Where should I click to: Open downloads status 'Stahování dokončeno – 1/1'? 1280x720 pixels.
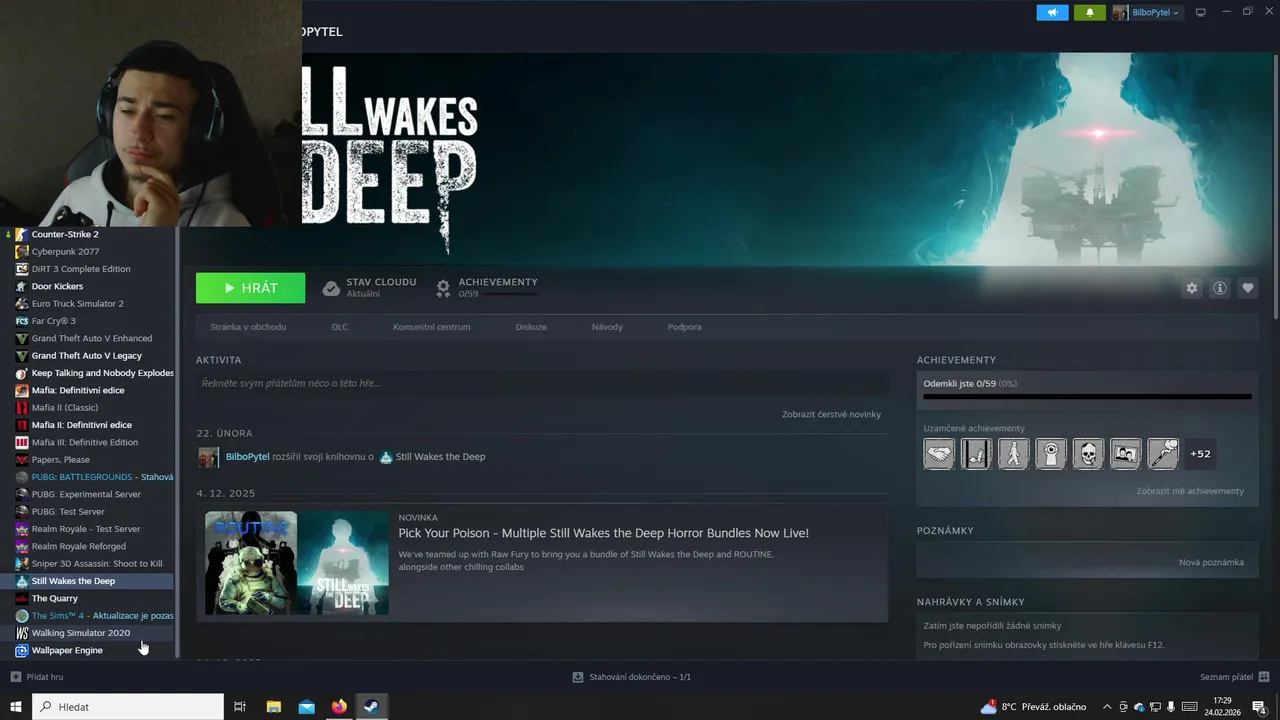[631, 677]
